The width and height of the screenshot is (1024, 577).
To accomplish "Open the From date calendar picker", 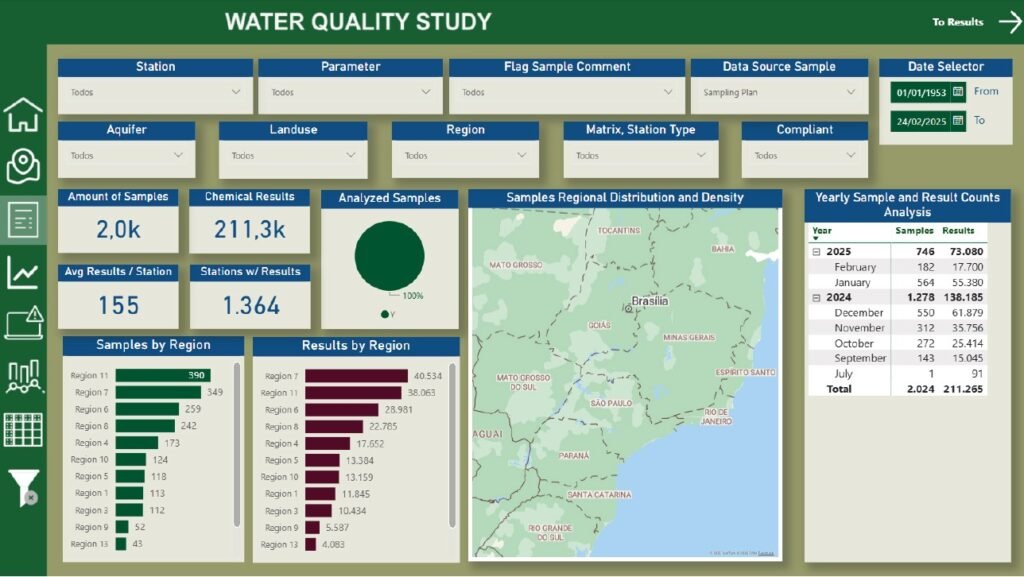I will pyautogui.click(x=958, y=91).
